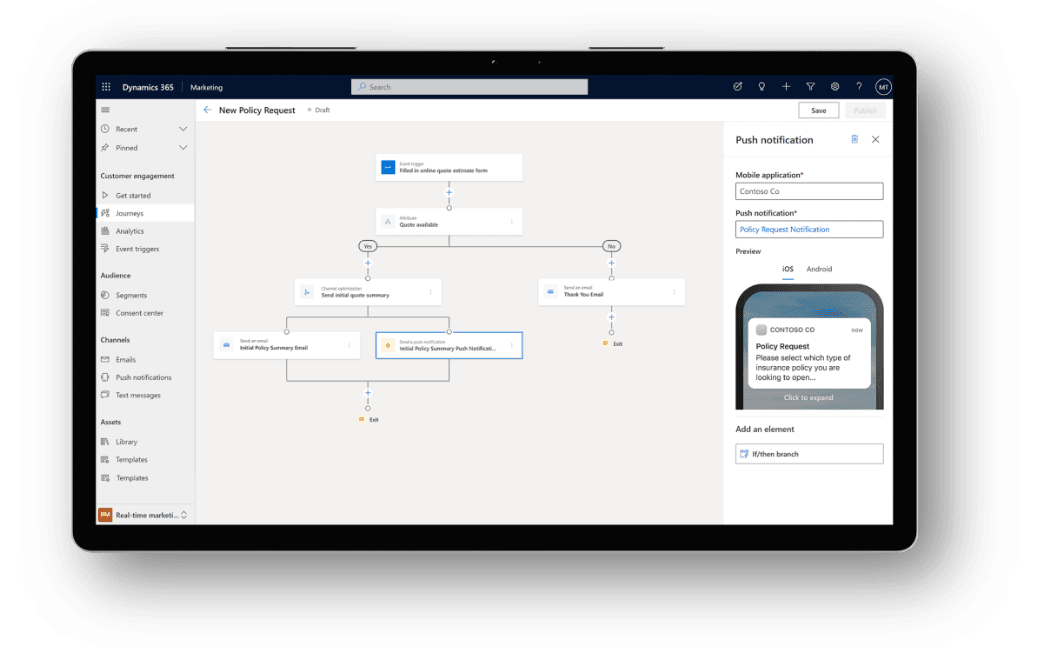
Task: Click the Save button
Action: 818,110
